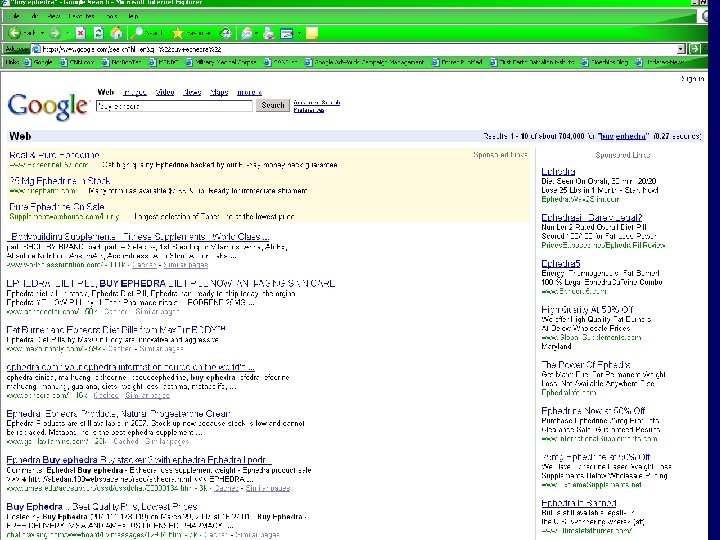The width and height of the screenshot is (720, 540).
Task: Open the View menu
Action: coord(54,16)
